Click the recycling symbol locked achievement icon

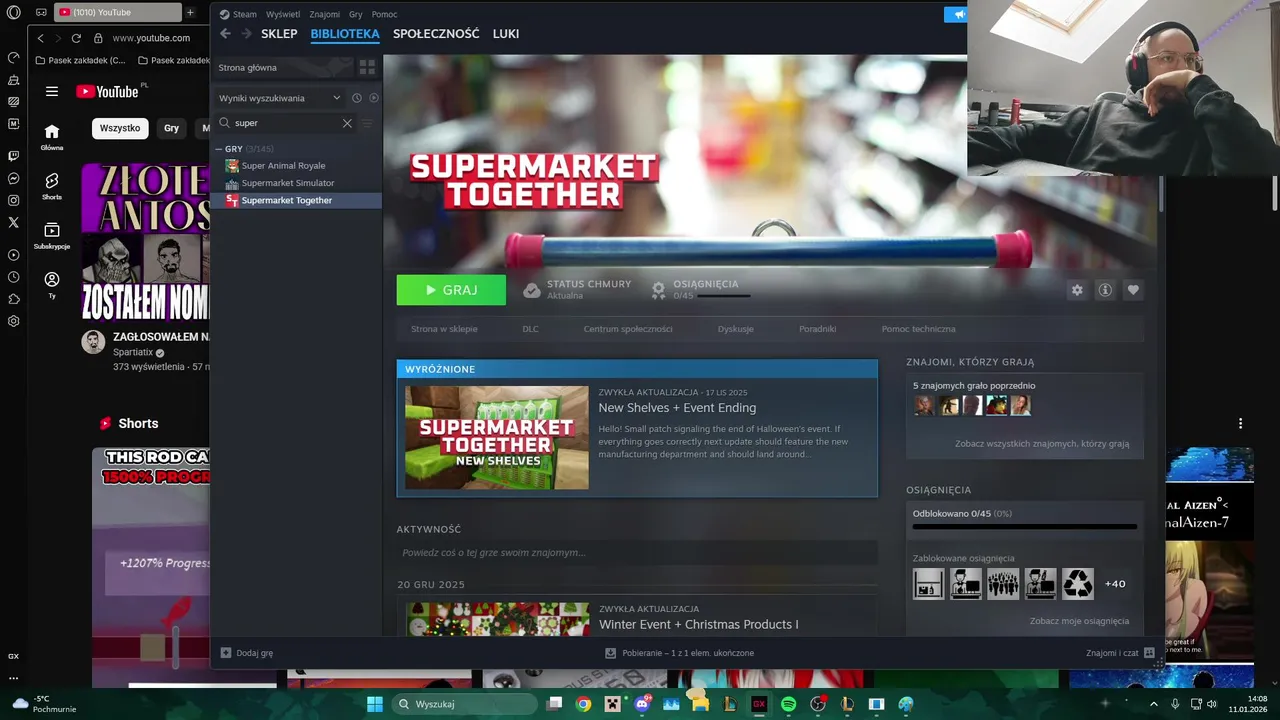click(1077, 584)
